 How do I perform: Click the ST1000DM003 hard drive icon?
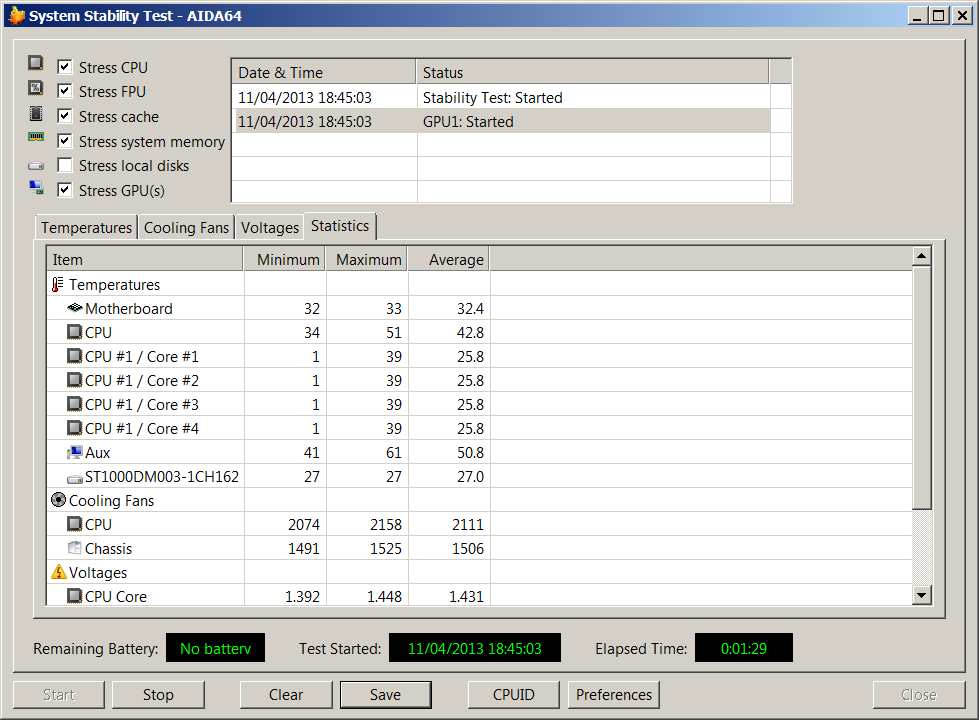coord(74,478)
